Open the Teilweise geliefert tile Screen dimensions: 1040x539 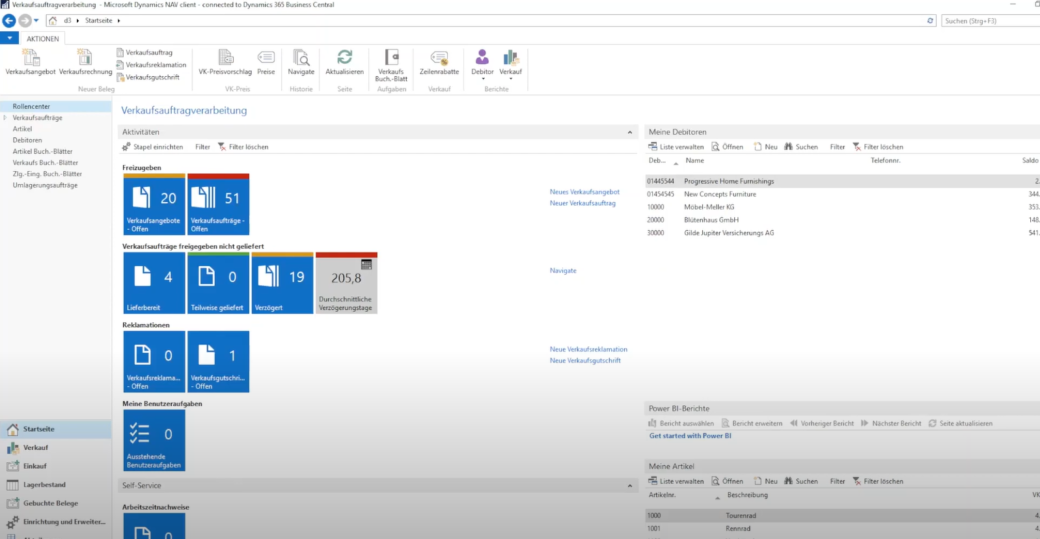tap(218, 283)
